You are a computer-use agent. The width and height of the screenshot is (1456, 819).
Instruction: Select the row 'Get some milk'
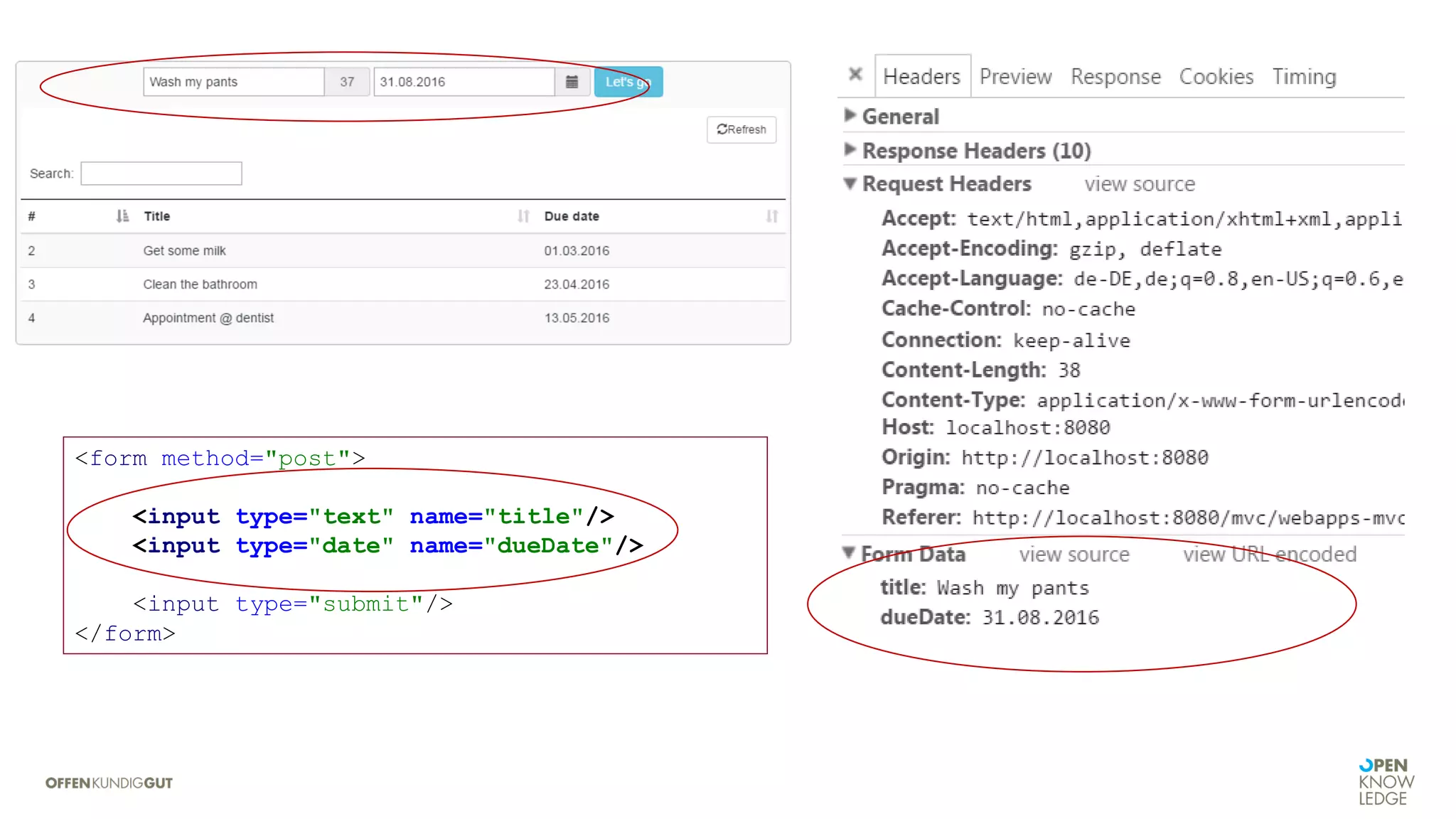click(403, 250)
